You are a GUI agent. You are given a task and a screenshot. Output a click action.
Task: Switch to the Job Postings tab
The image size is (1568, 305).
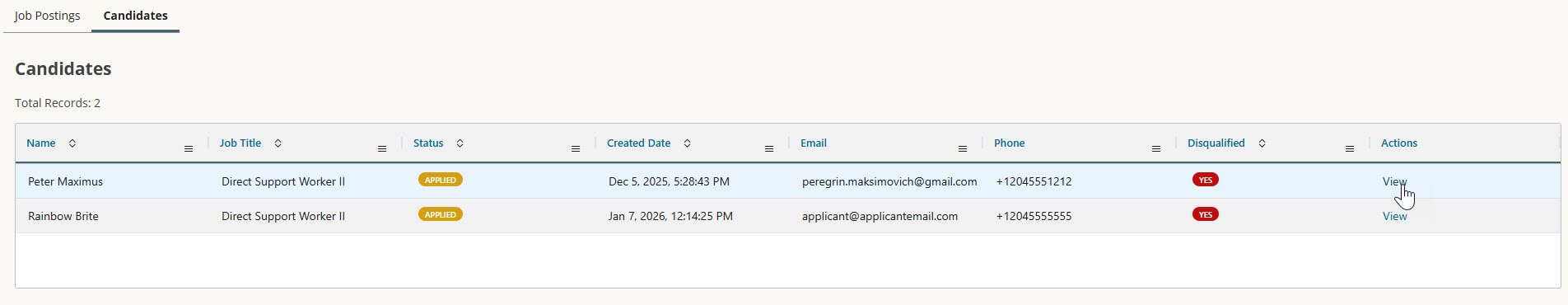(x=48, y=16)
